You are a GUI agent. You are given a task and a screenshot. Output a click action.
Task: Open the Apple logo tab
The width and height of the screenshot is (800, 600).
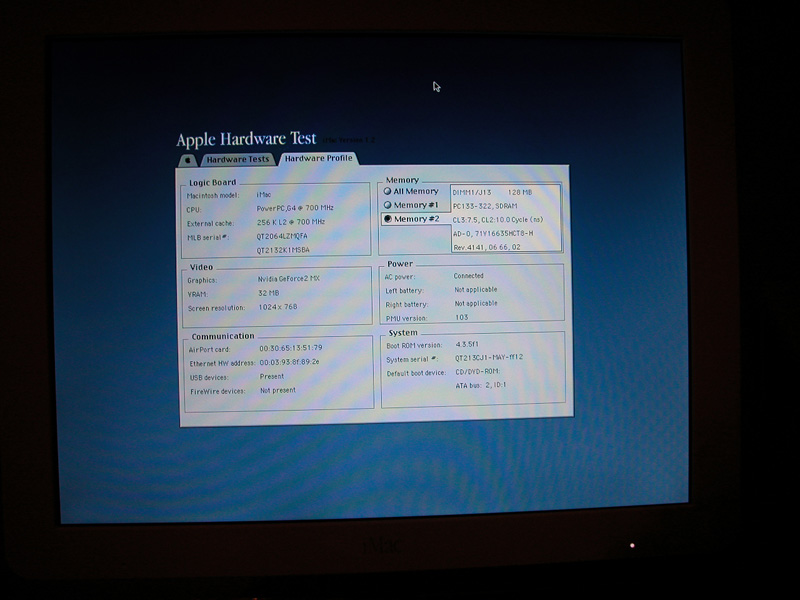(x=187, y=160)
